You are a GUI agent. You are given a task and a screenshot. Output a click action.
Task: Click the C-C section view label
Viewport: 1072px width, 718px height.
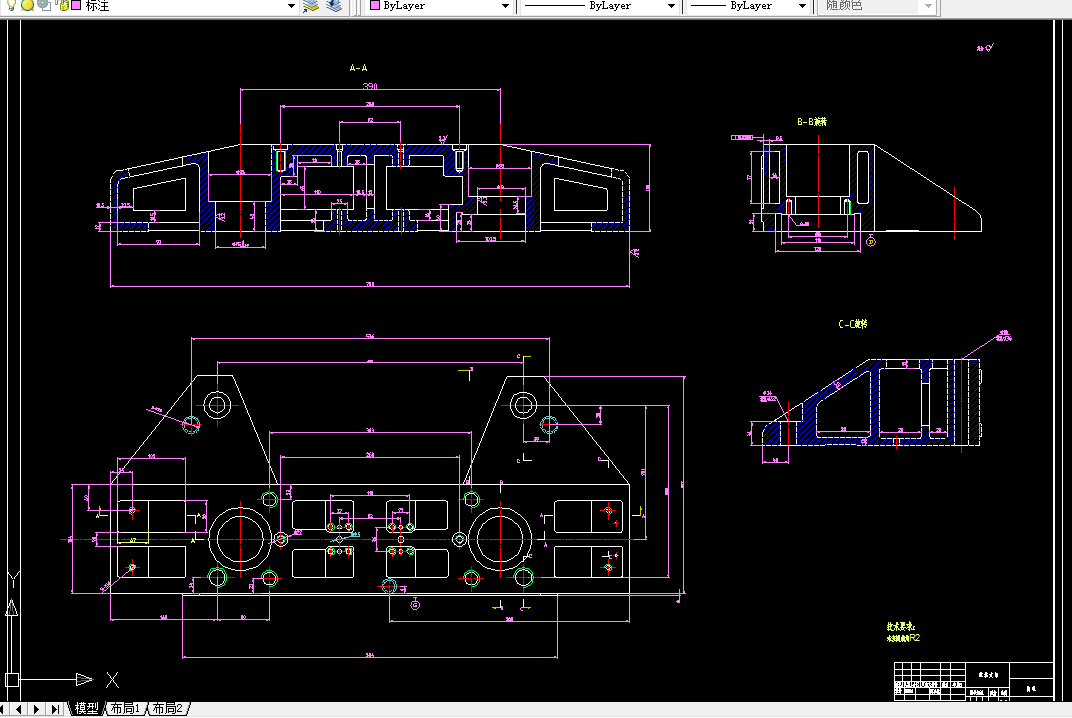[x=853, y=324]
